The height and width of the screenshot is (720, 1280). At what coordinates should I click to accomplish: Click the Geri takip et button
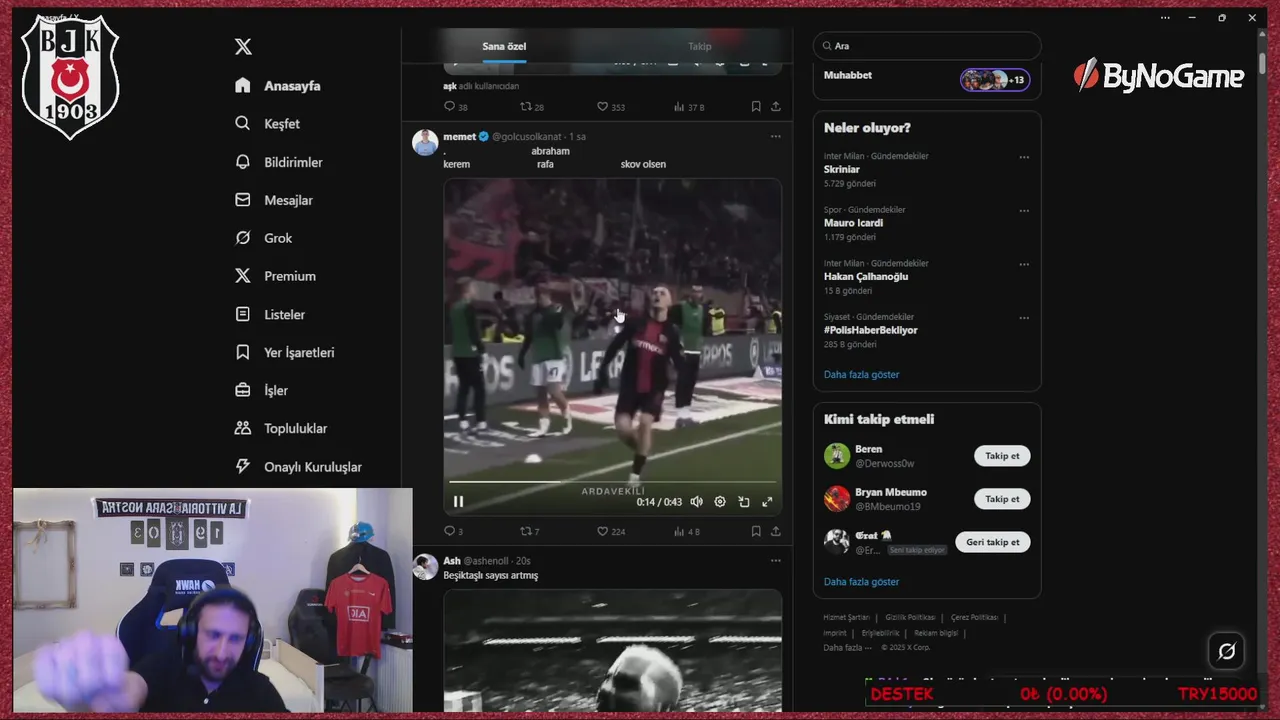(x=993, y=542)
